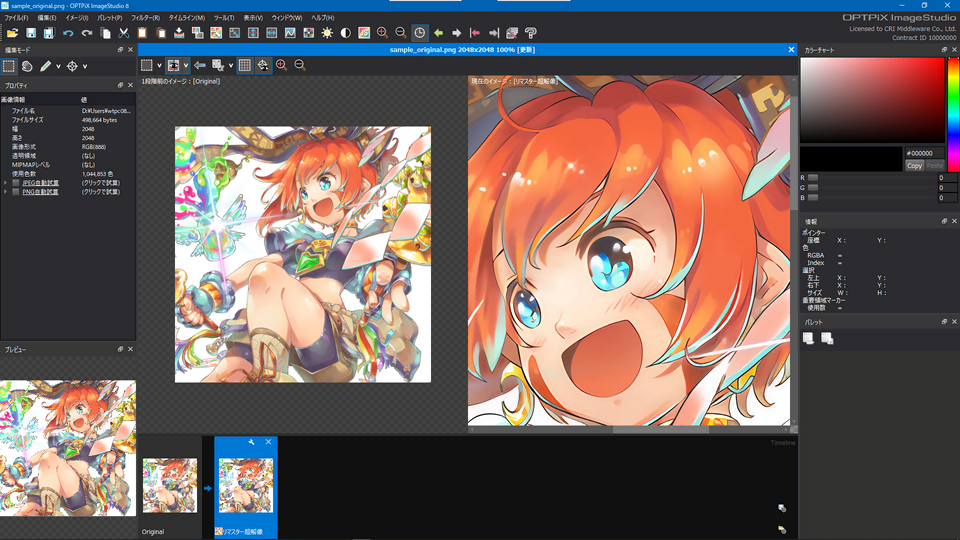Select the Original timeline thumbnail
This screenshot has height=540, width=960.
pos(170,486)
